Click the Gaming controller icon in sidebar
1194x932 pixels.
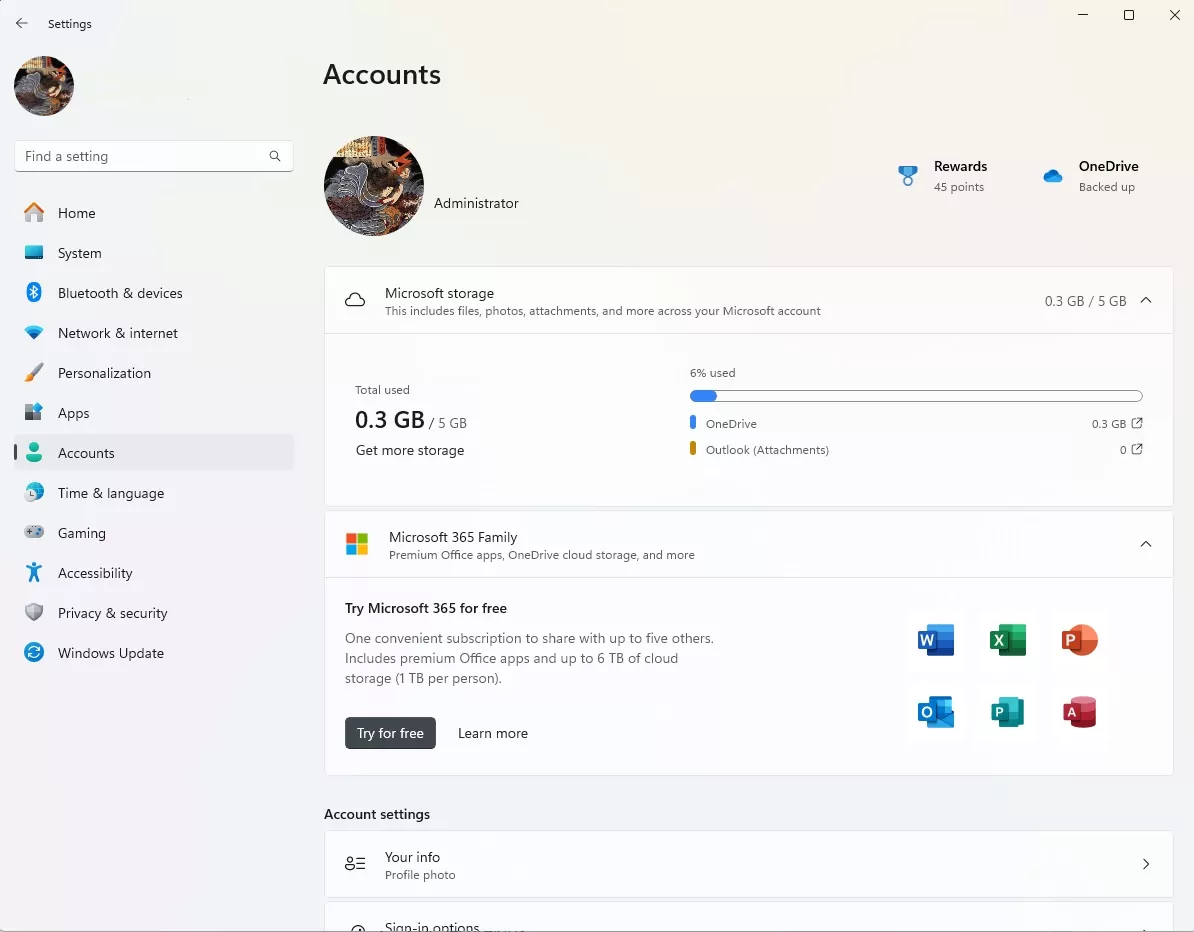click(34, 532)
